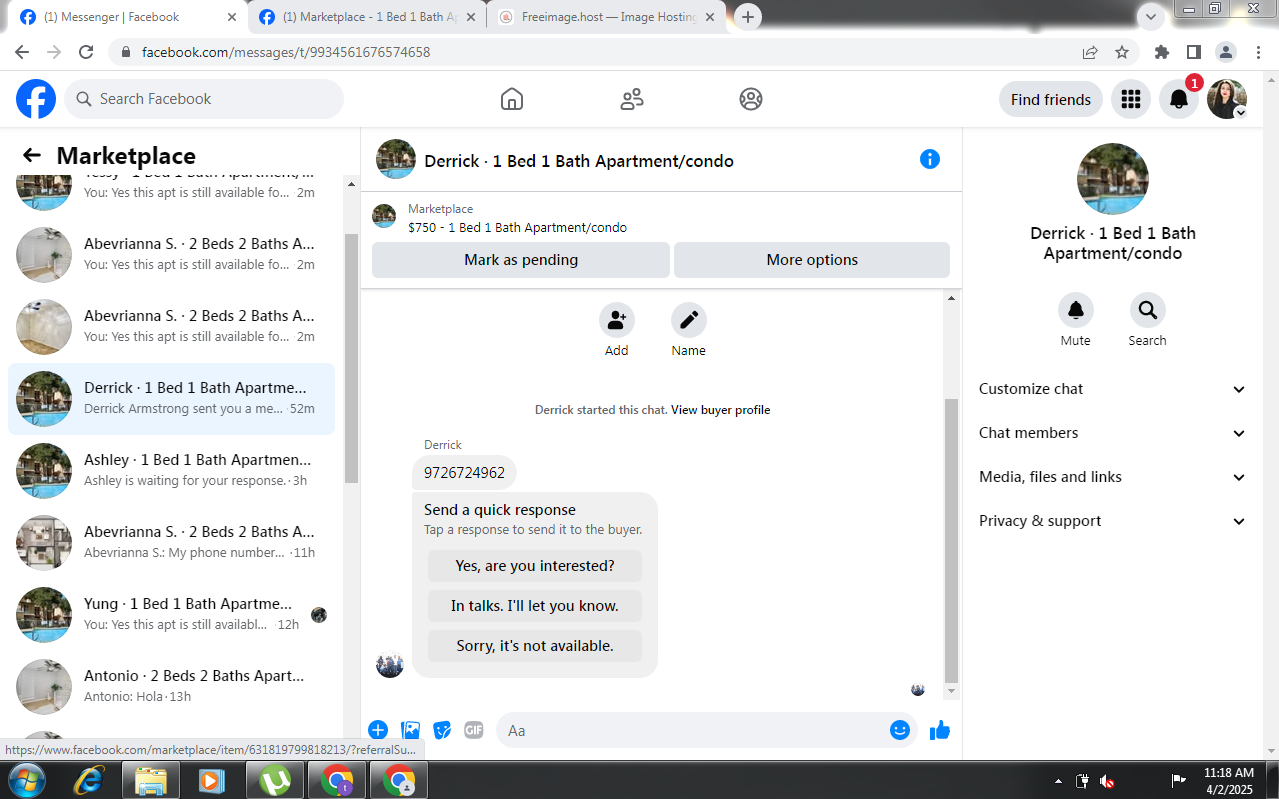Screen dimensions: 1279x799
Task: Open Windows Explorer folder in taskbar
Action: click(x=150, y=780)
